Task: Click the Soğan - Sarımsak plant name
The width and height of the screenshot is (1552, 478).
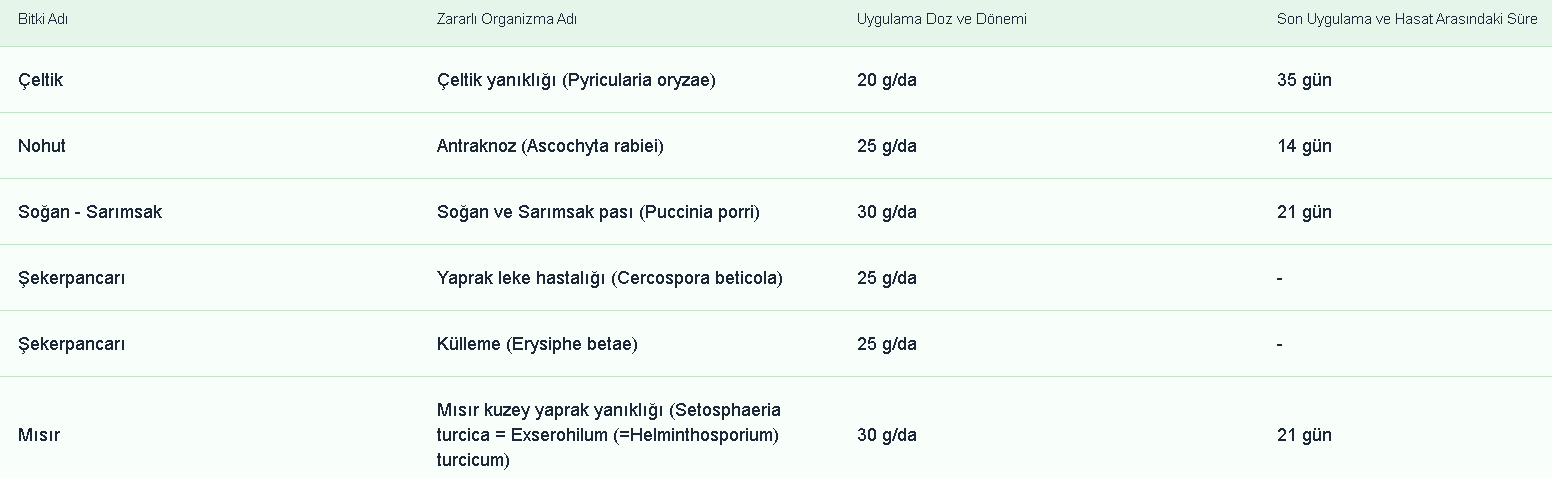Action: pos(90,212)
